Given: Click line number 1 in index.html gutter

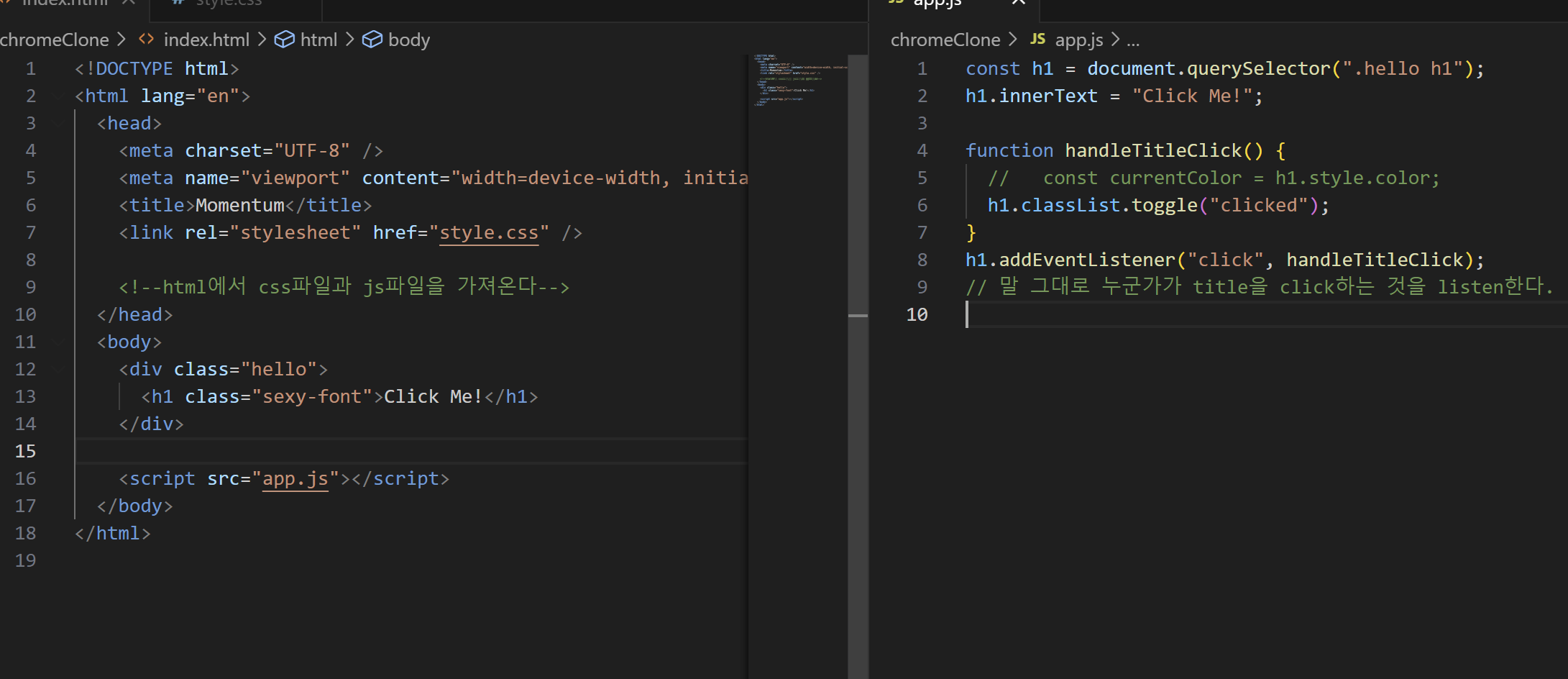Looking at the screenshot, I should click(x=30, y=68).
